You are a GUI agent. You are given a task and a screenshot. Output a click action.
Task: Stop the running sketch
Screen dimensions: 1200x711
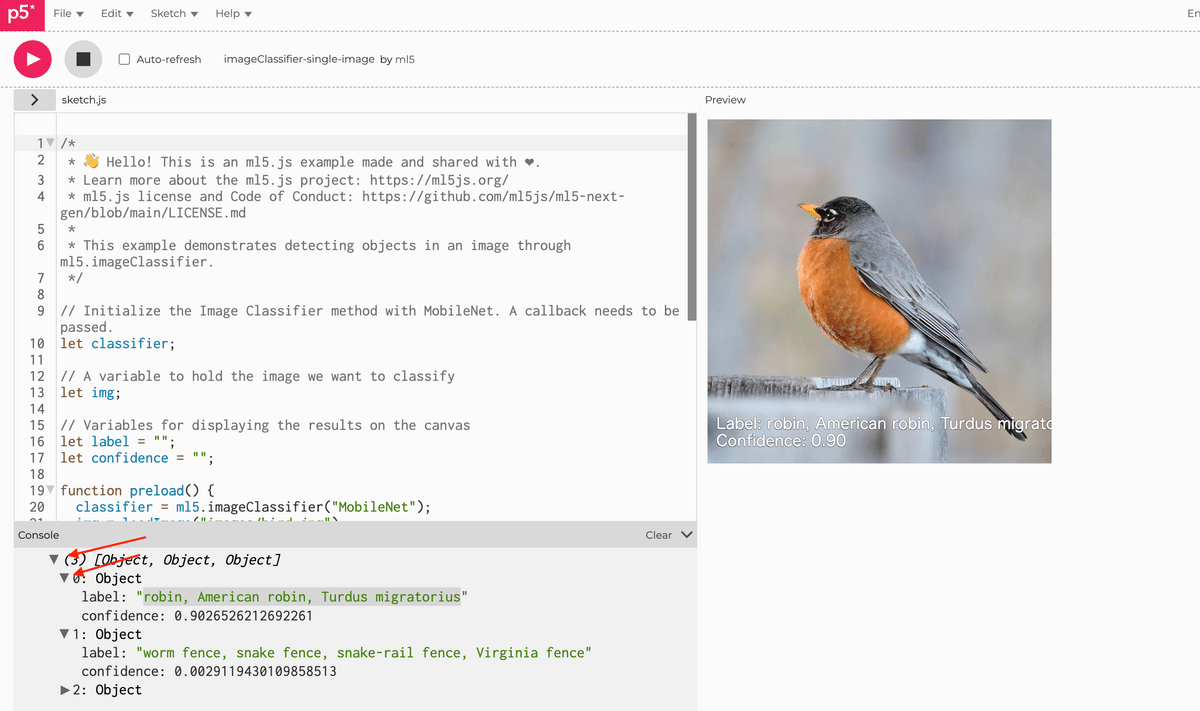tap(83, 59)
